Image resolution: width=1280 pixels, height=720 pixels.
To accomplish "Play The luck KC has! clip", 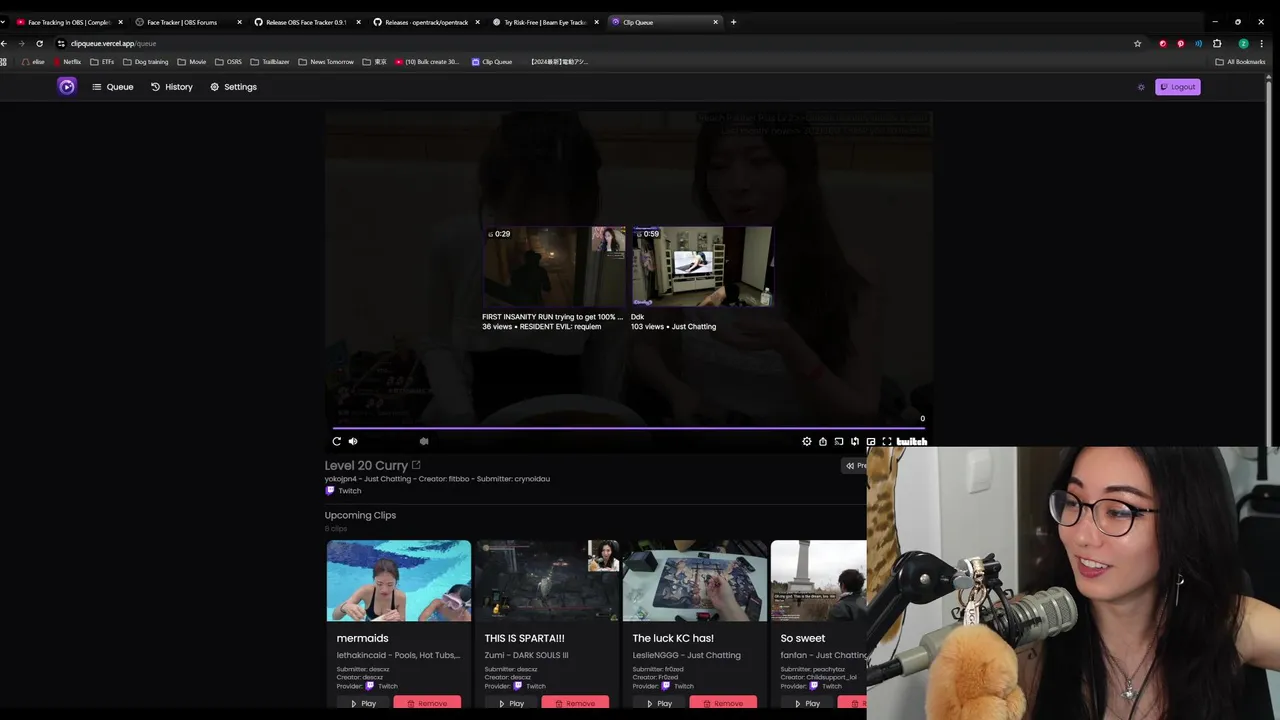I will (659, 703).
